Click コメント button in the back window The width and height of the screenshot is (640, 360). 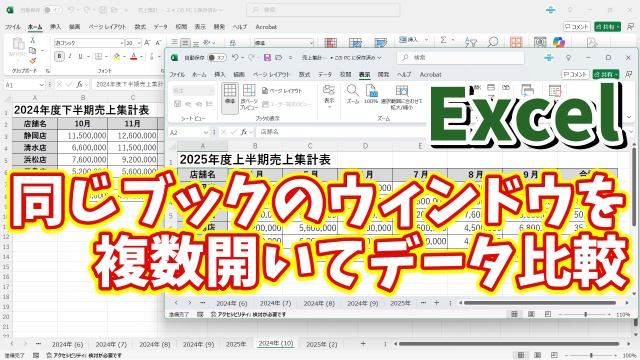577,27
